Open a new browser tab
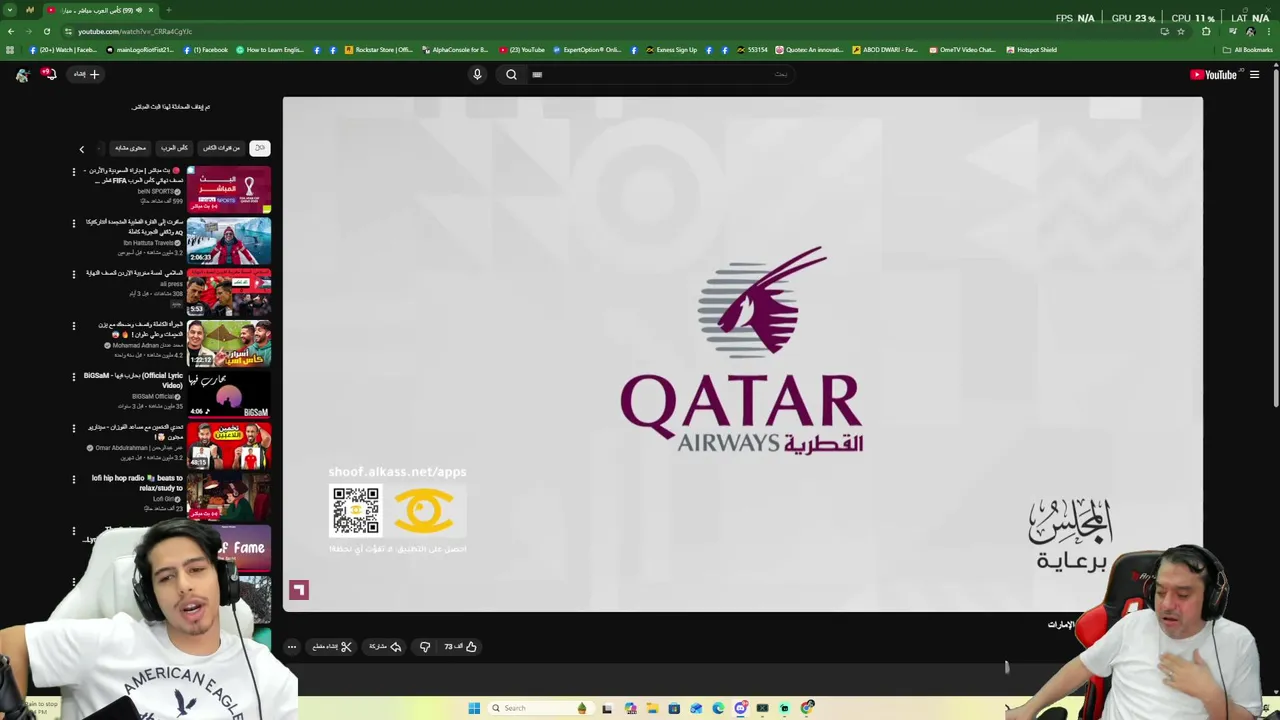The width and height of the screenshot is (1280, 720). [x=168, y=10]
